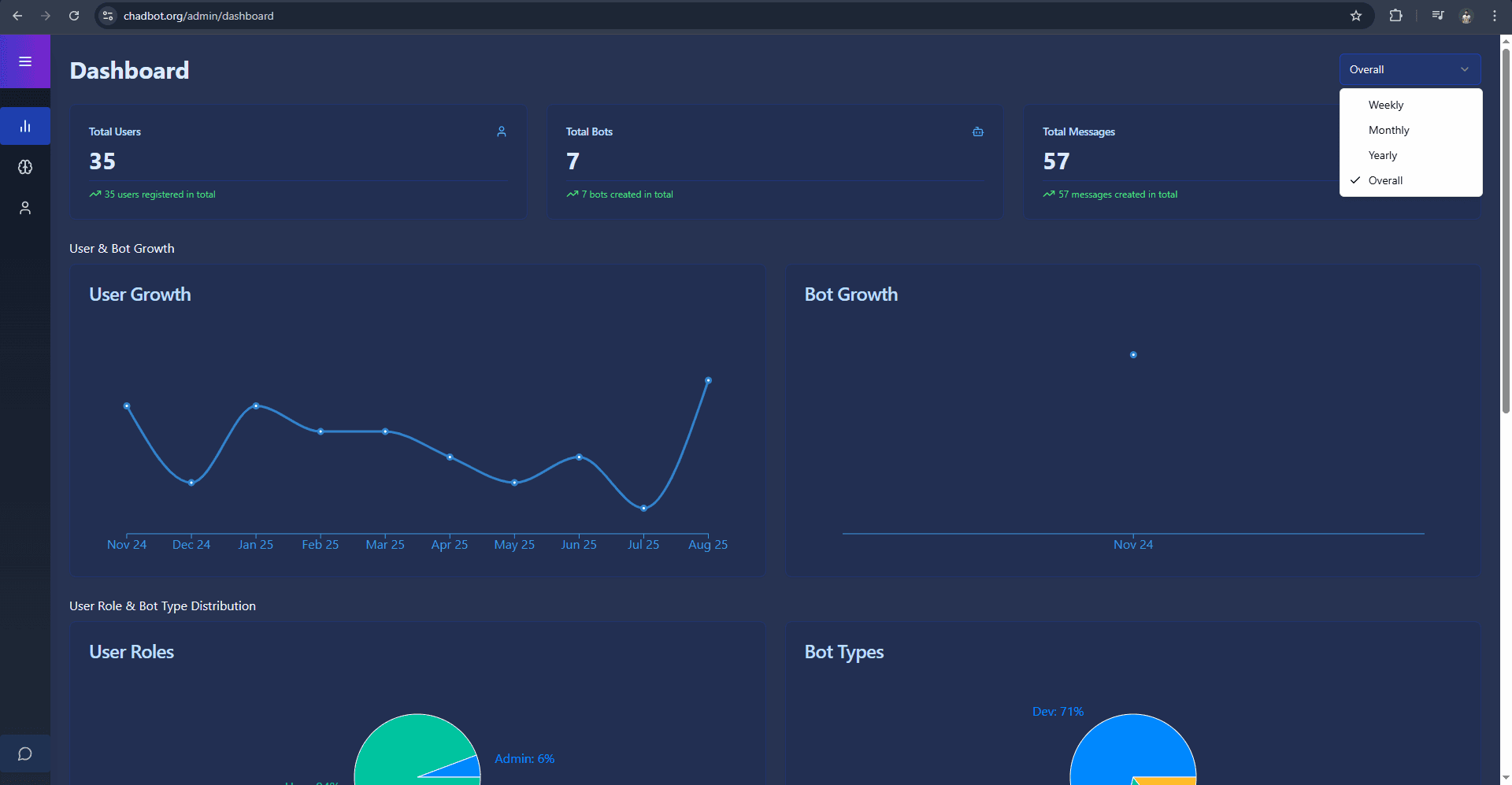Click the user icon in Total Users card
1512x785 pixels.
coord(502,131)
